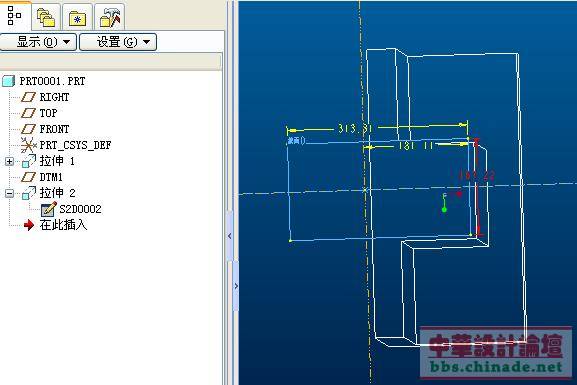Open the Model Tree tab icon
Screen dimensions: 577x385
click(14, 15)
